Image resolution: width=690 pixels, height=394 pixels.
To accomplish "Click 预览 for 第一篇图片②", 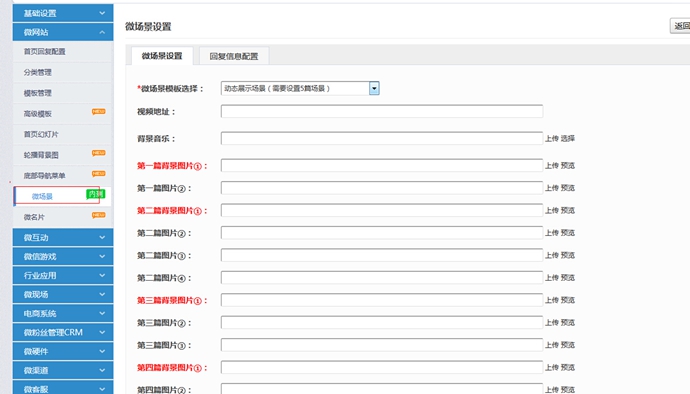I will (x=568, y=188).
